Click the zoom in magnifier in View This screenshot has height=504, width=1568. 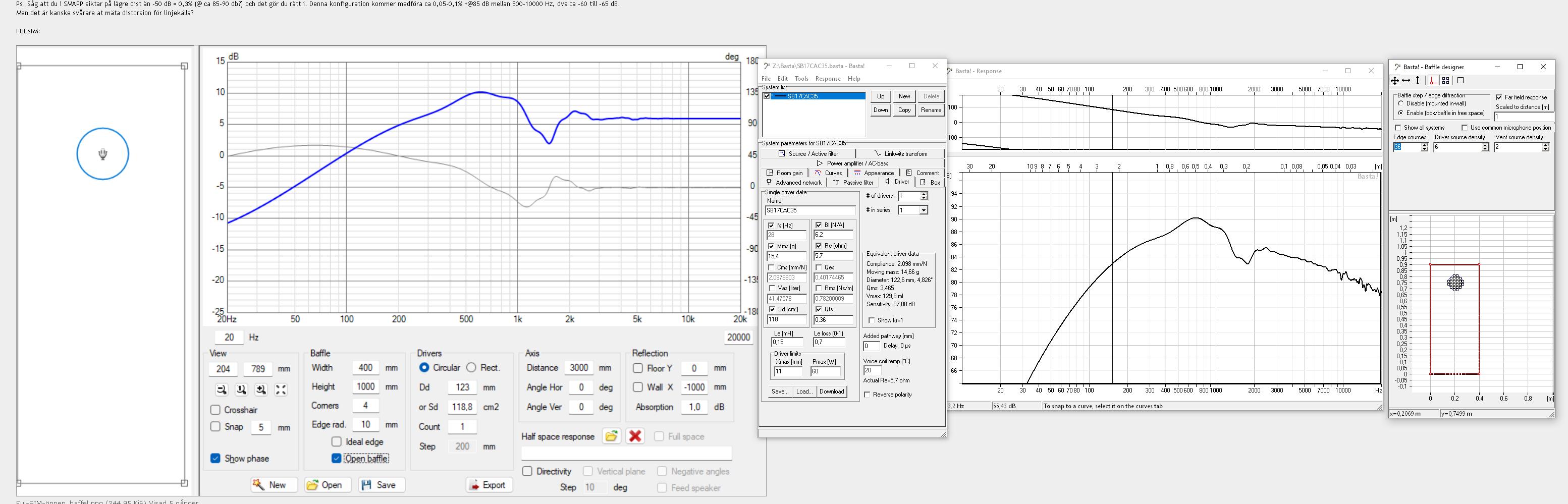(x=260, y=389)
